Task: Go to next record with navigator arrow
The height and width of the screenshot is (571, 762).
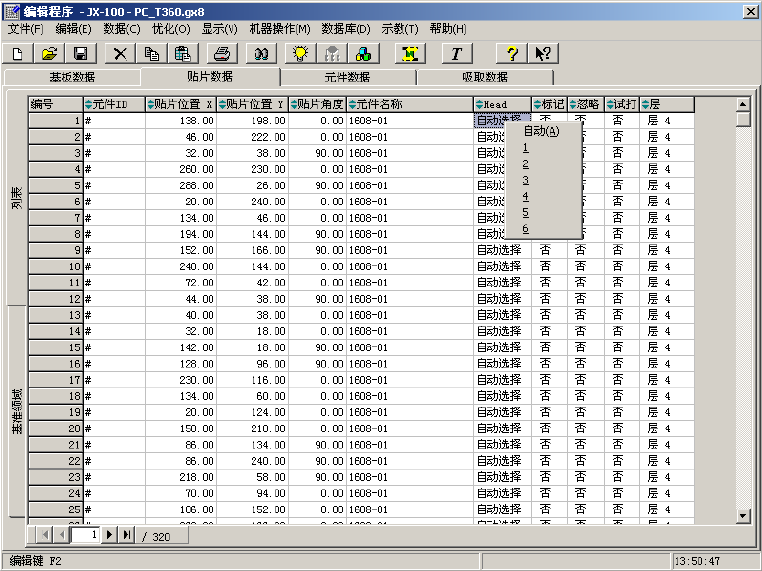Action: (x=110, y=535)
